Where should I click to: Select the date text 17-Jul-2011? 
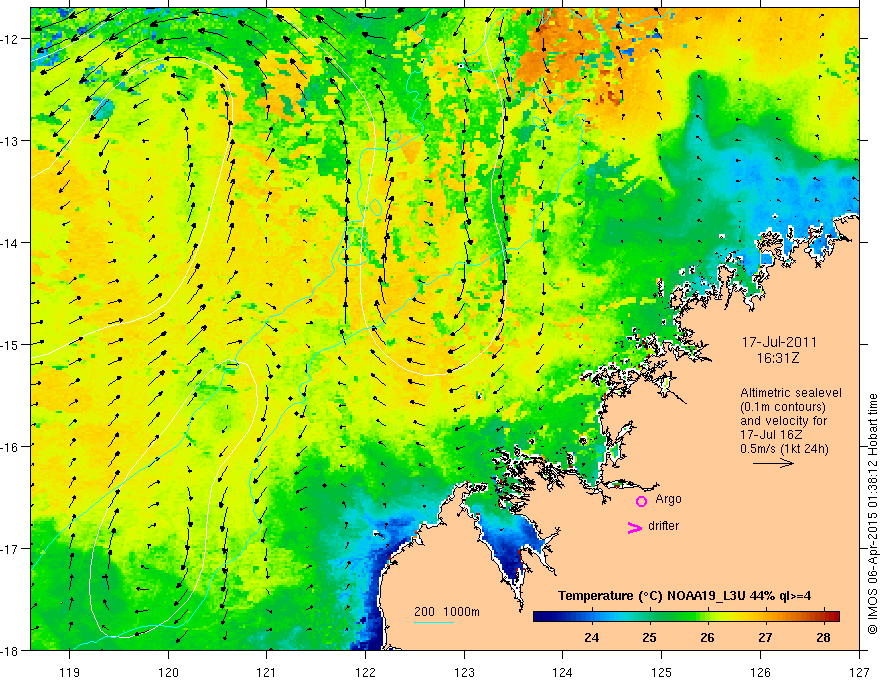pos(780,342)
